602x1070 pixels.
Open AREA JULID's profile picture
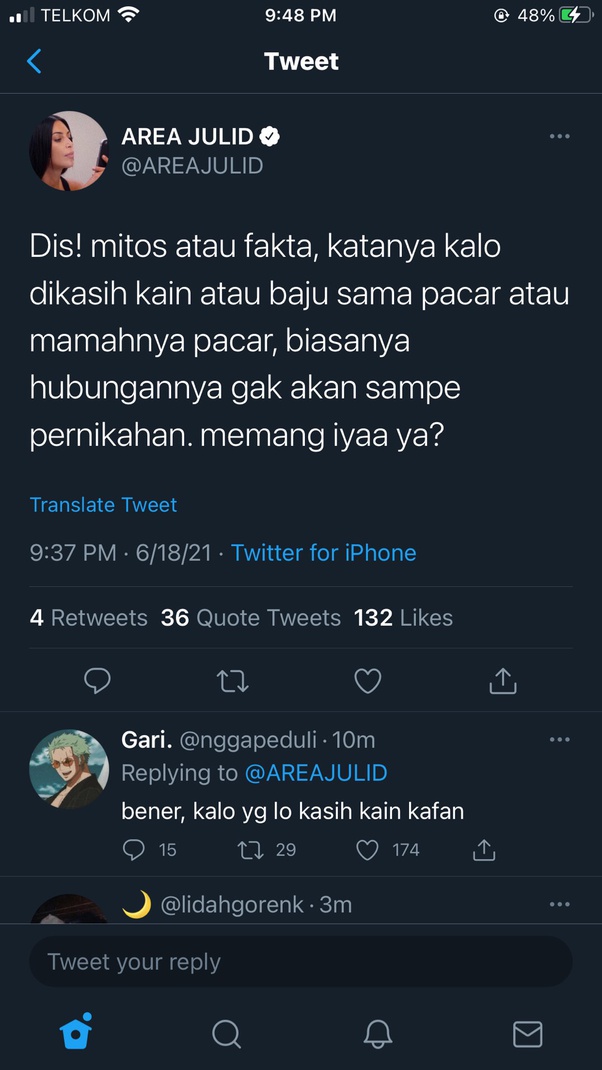tap(69, 151)
